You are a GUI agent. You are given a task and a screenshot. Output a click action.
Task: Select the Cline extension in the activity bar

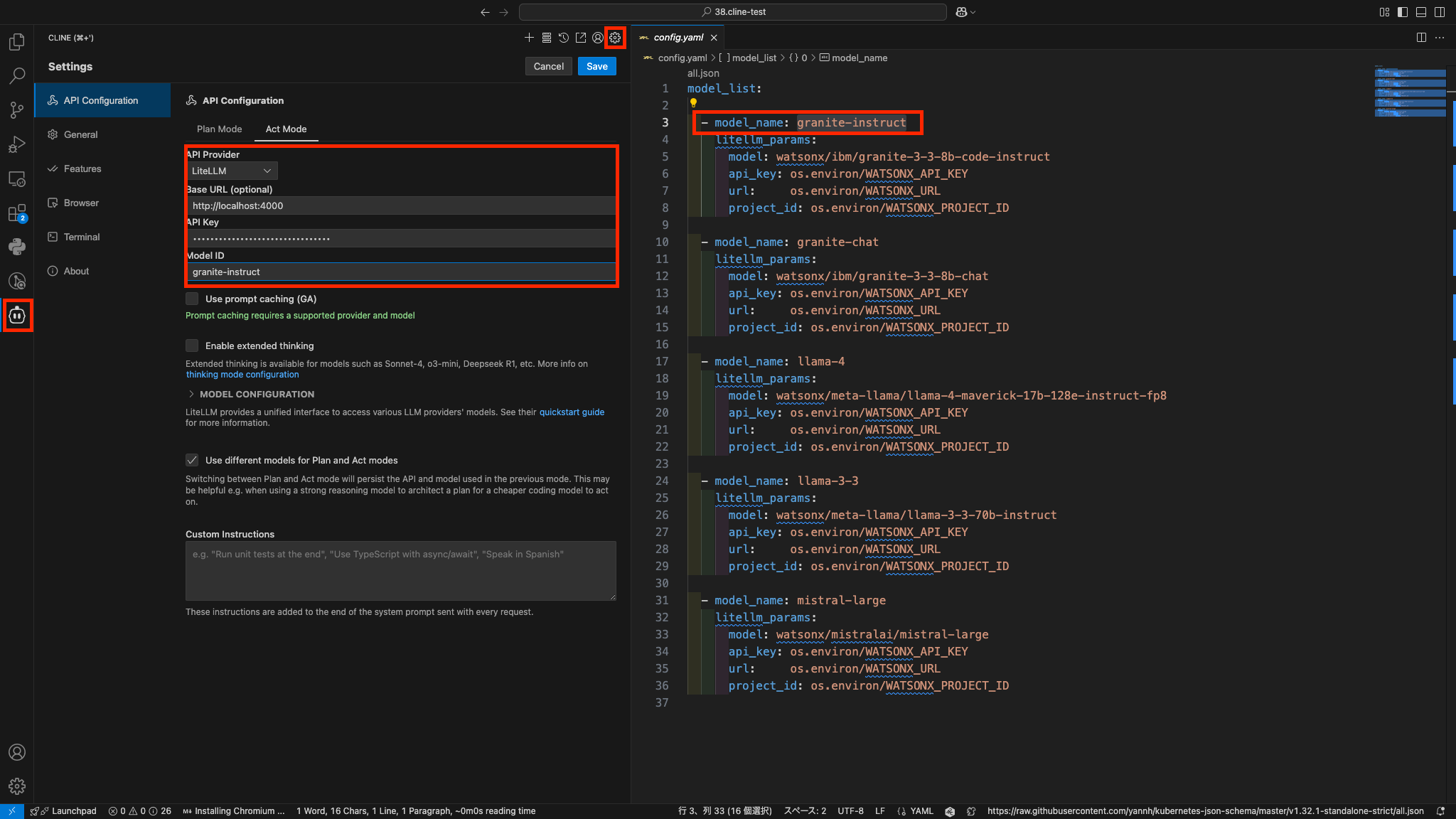click(x=17, y=315)
